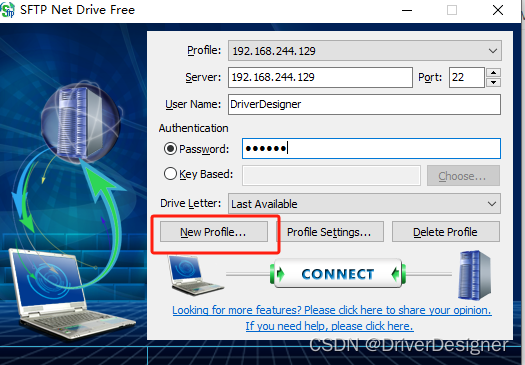Open the Profile dropdown list
The image size is (525, 365).
point(365,51)
